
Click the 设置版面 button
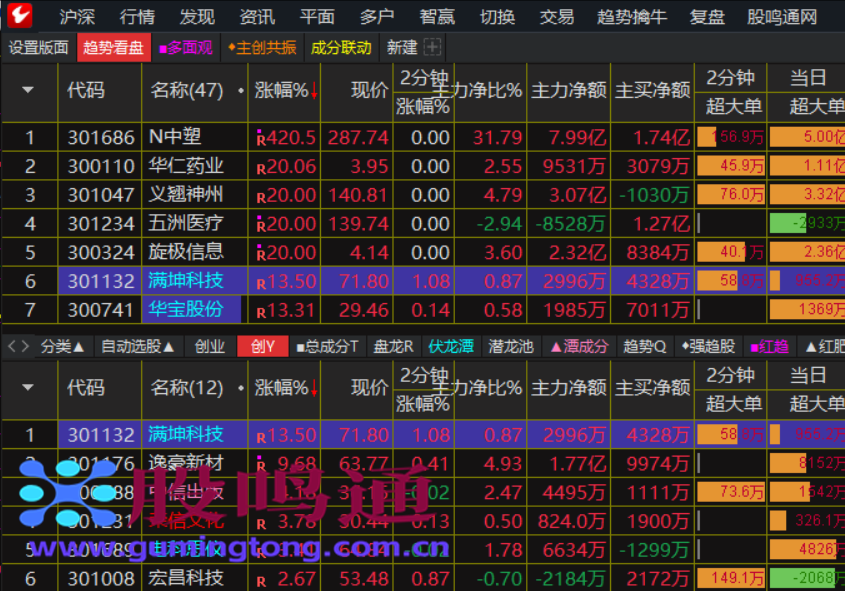39,47
